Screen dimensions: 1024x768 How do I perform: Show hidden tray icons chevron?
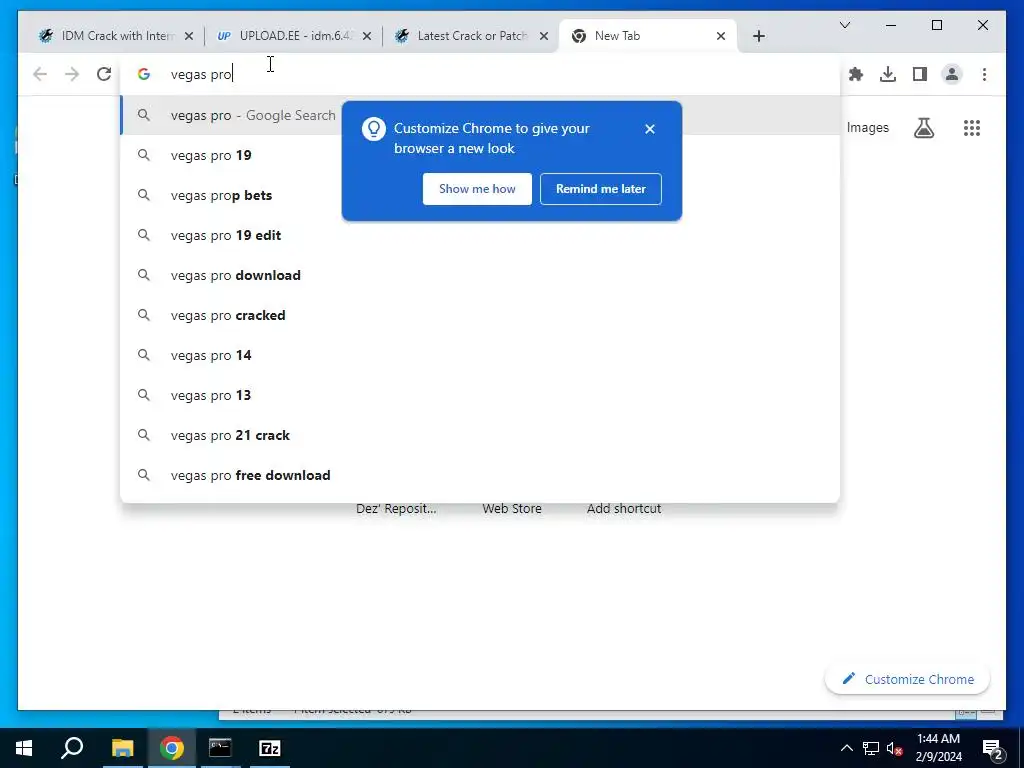pos(846,748)
